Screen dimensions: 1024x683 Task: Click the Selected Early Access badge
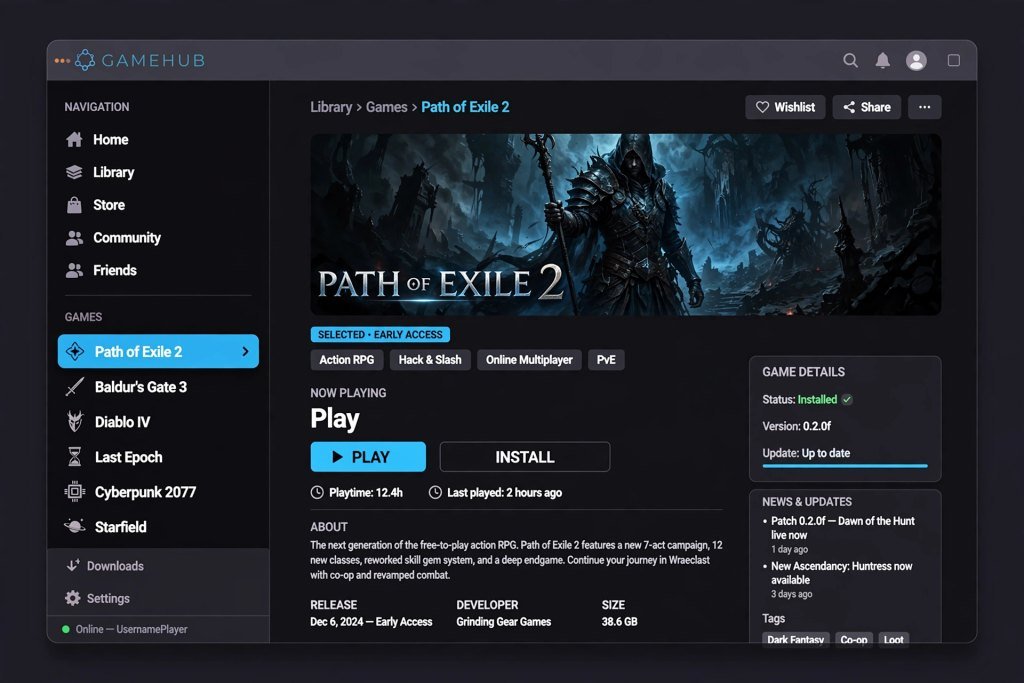pos(380,334)
